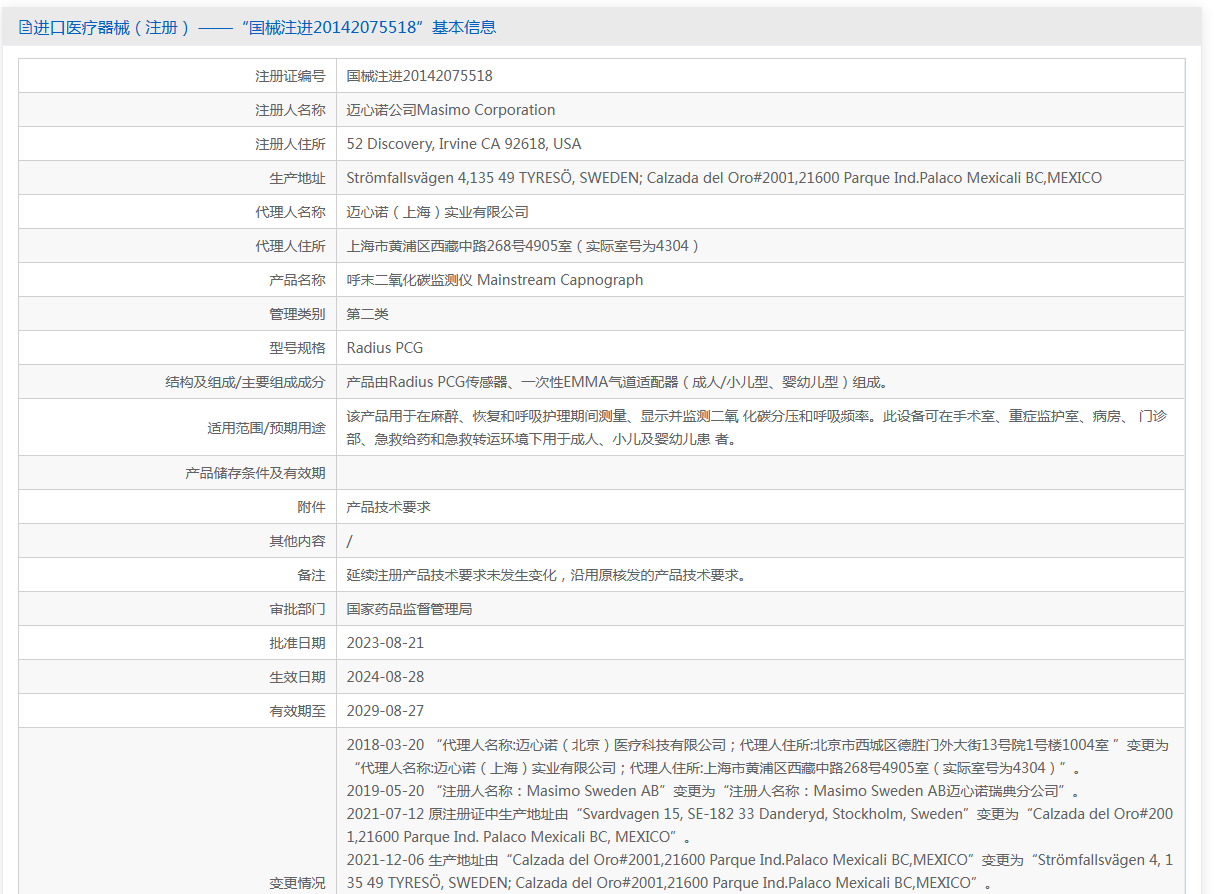Screen dimensions: 1214x894
Task: Click the document icon in the page header
Action: tap(25, 28)
